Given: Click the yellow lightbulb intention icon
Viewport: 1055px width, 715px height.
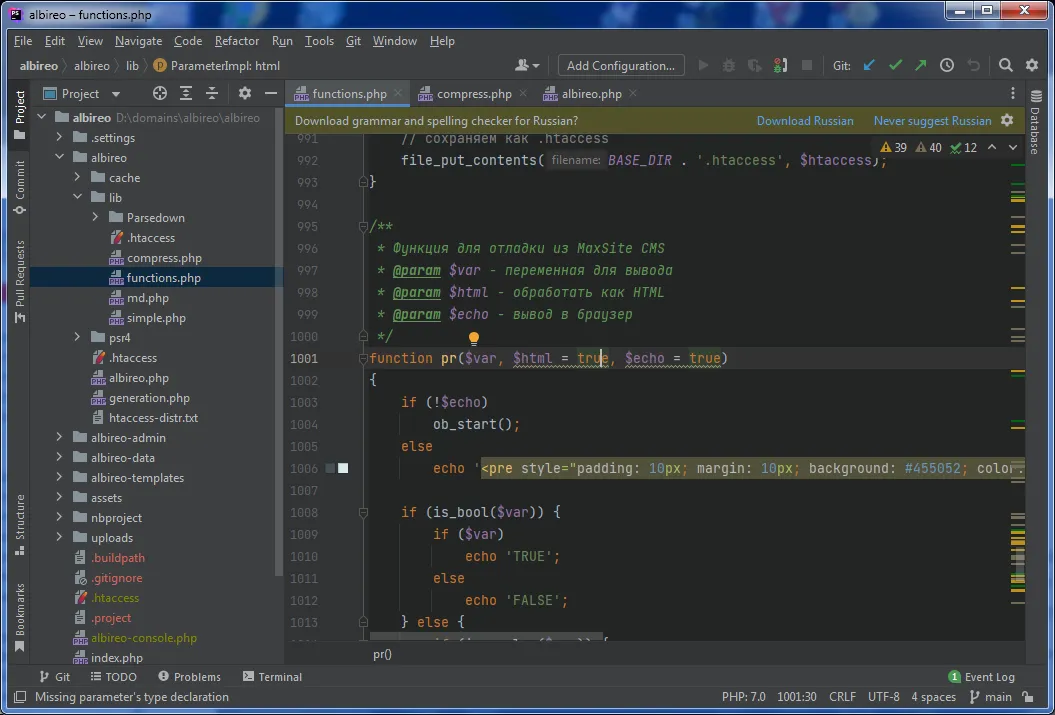Looking at the screenshot, I should 474,339.
